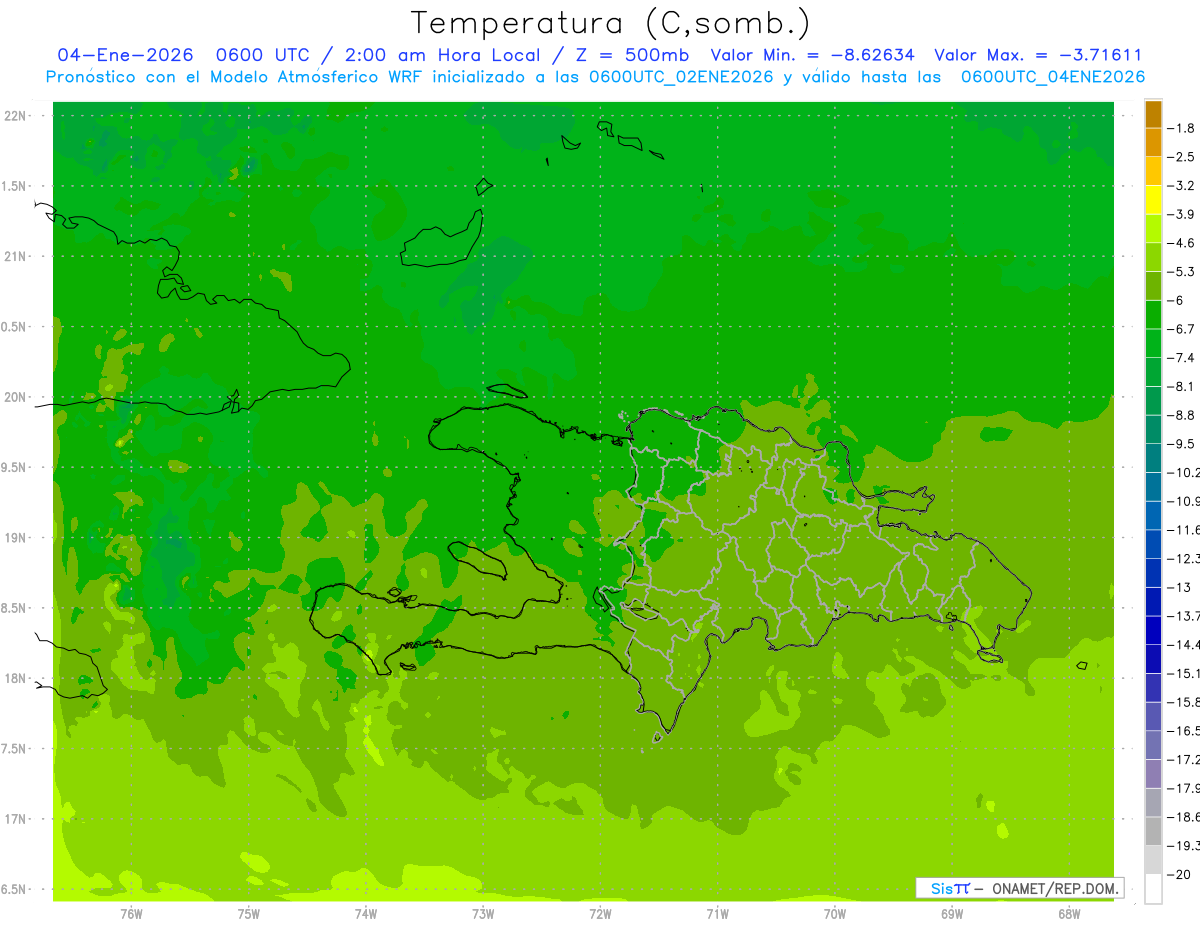This screenshot has width=1200, height=927.
Task: Click the '0600UTC_04ENE2026' valid-until timestamp
Action: 1052,77
